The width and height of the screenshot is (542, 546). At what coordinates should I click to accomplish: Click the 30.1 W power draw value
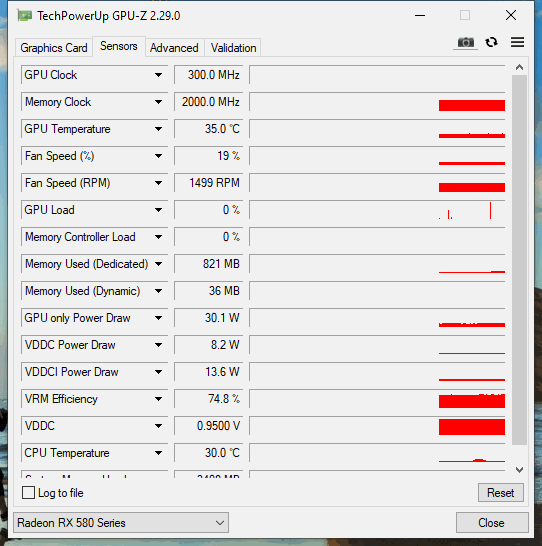point(209,318)
